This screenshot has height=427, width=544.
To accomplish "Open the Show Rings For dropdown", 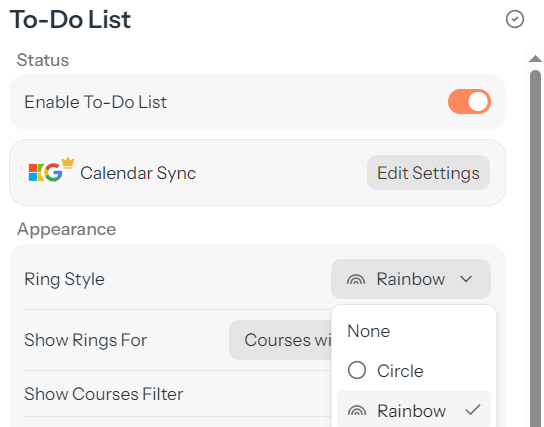I will [280, 340].
